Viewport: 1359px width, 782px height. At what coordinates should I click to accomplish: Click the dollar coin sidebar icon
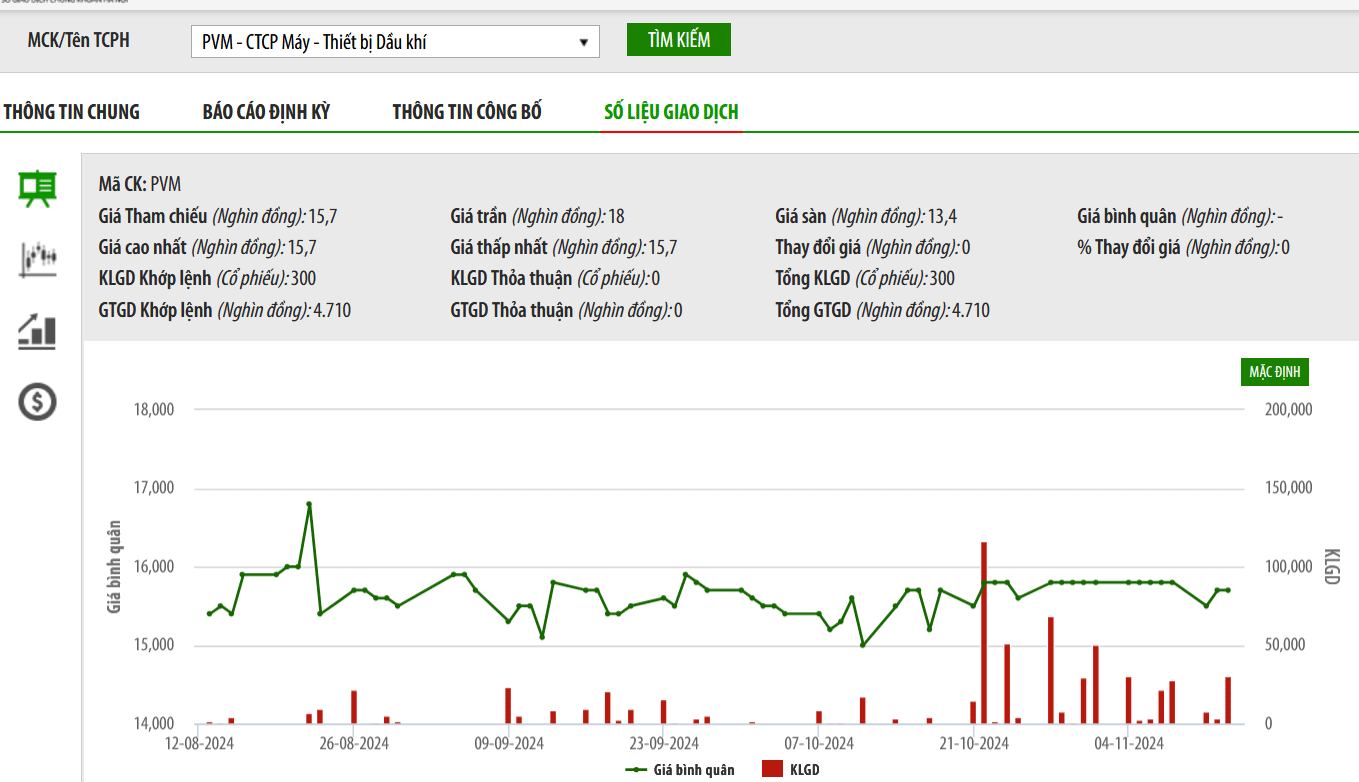[38, 402]
